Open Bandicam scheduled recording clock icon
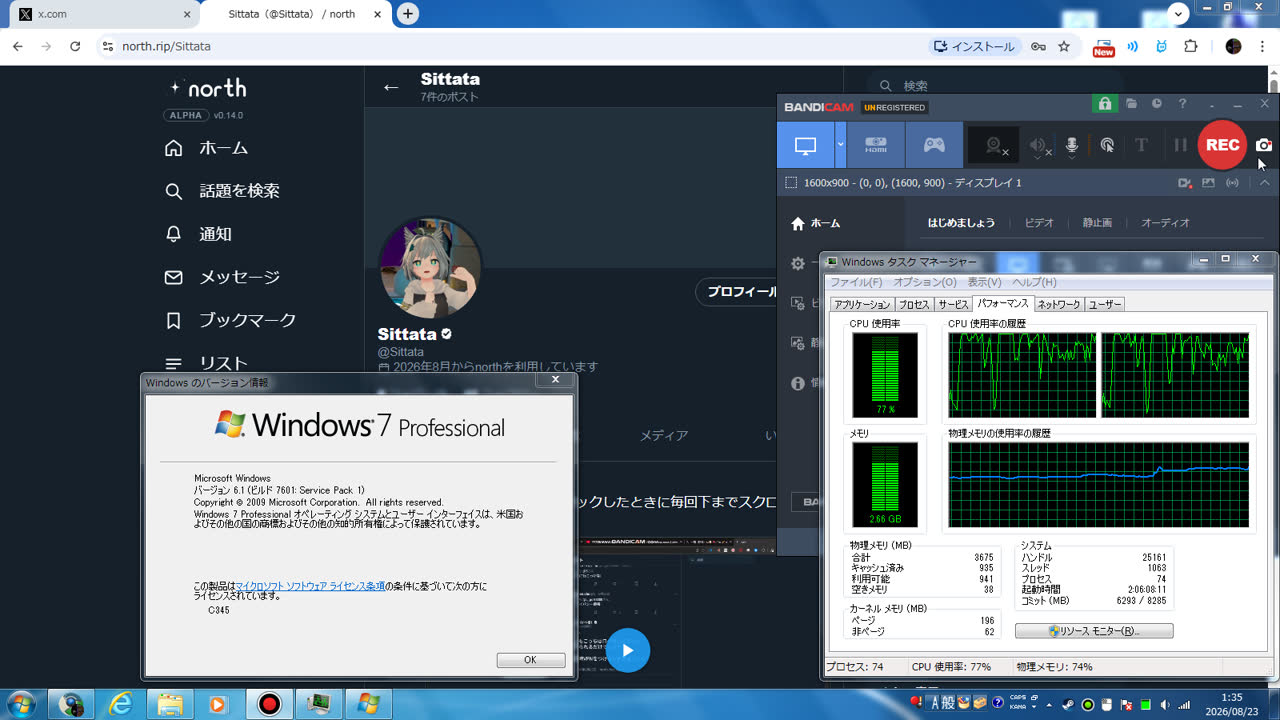Screen dimensions: 1280x720 point(1157,104)
